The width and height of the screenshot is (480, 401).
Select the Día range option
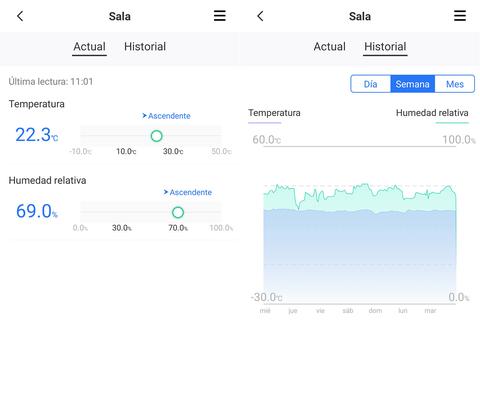pos(370,84)
